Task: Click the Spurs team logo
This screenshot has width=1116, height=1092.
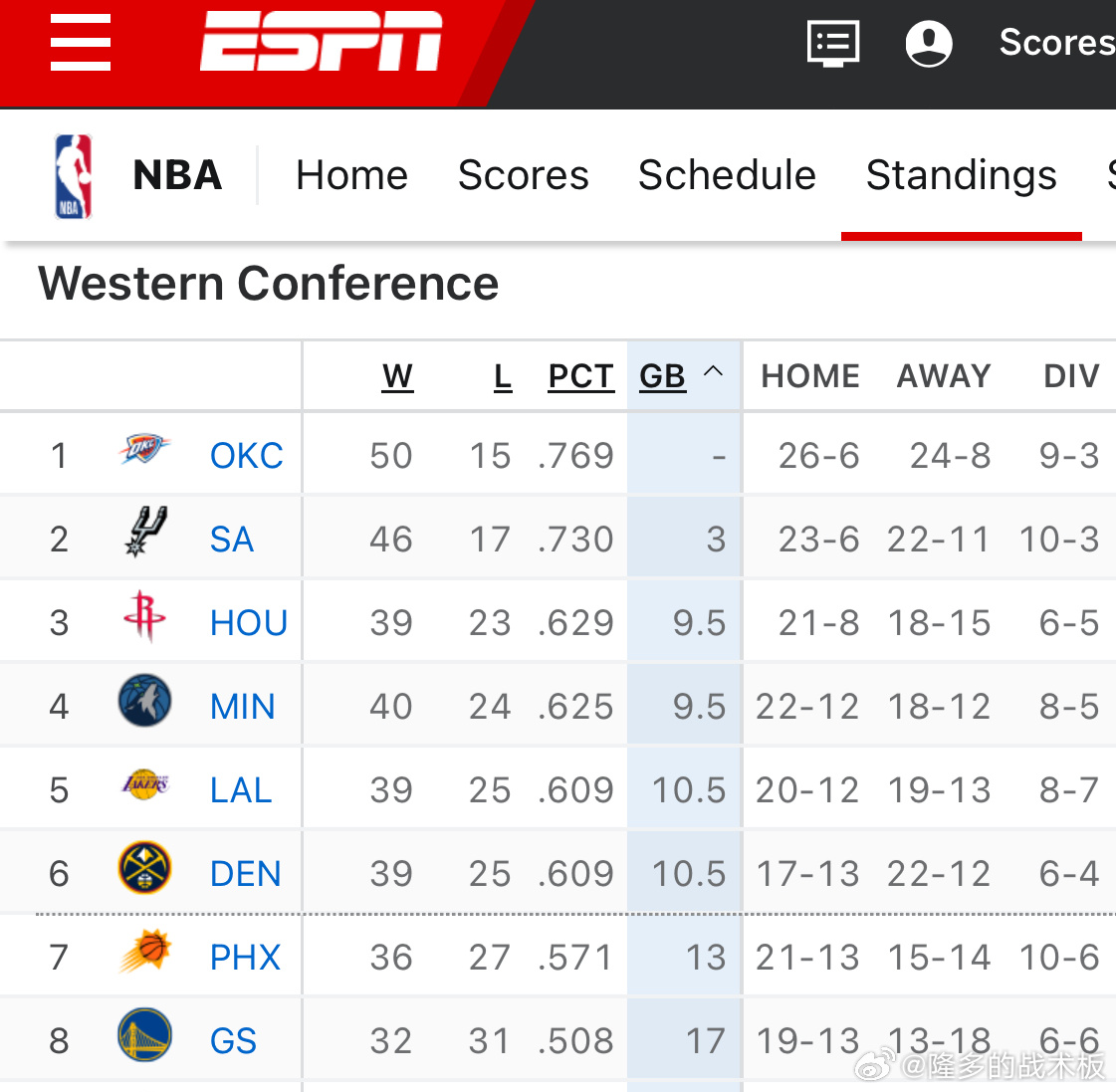Action: pos(145,534)
